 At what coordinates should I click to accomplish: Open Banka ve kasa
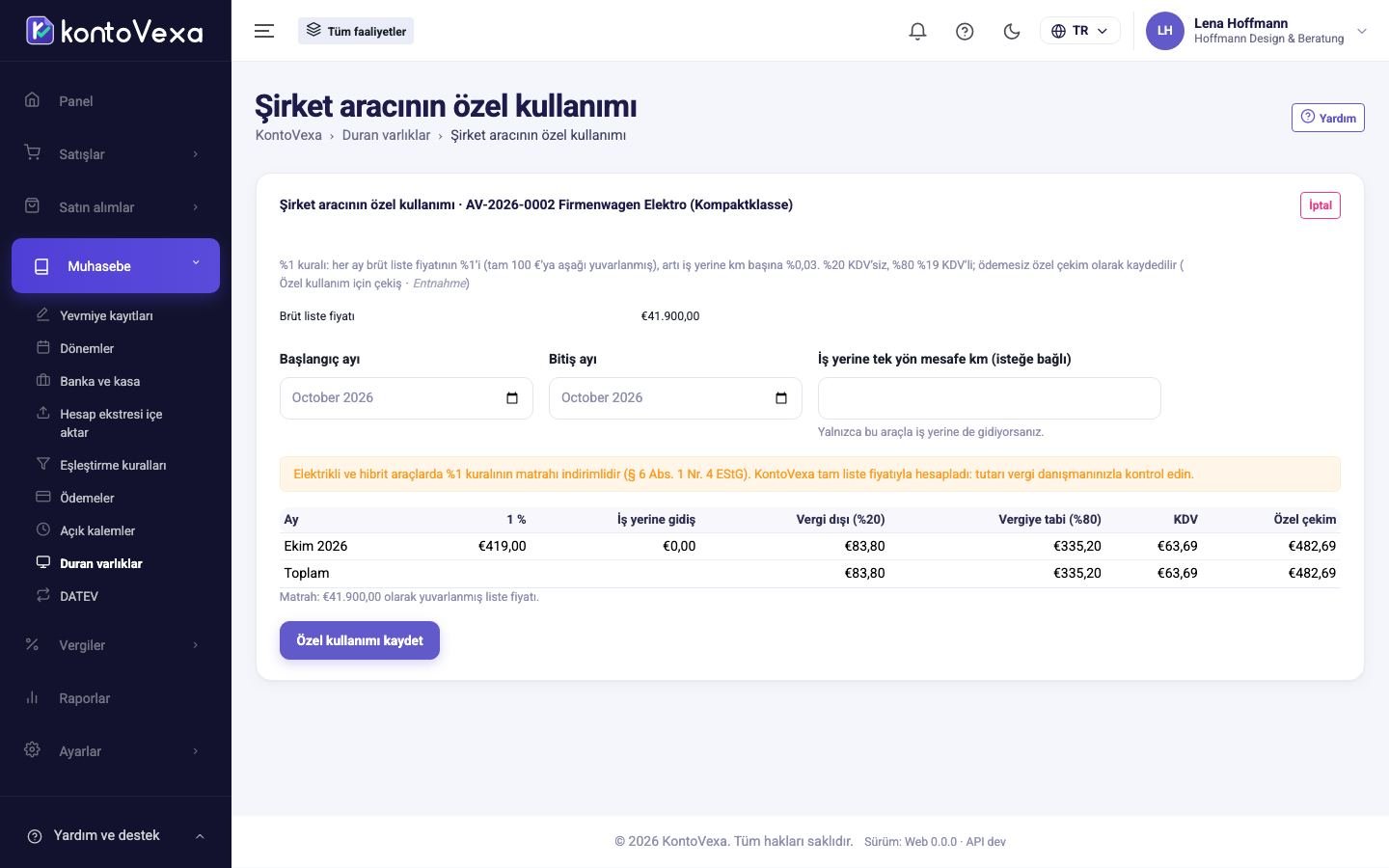(99, 381)
